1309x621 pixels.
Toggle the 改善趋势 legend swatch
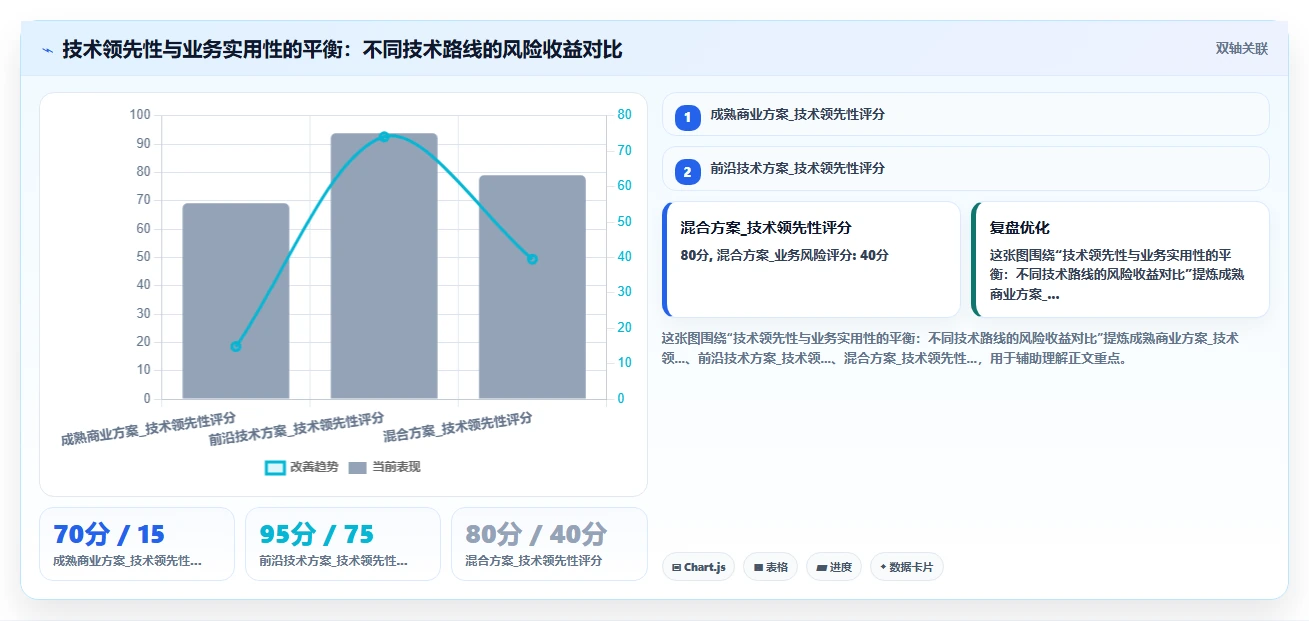coord(275,467)
